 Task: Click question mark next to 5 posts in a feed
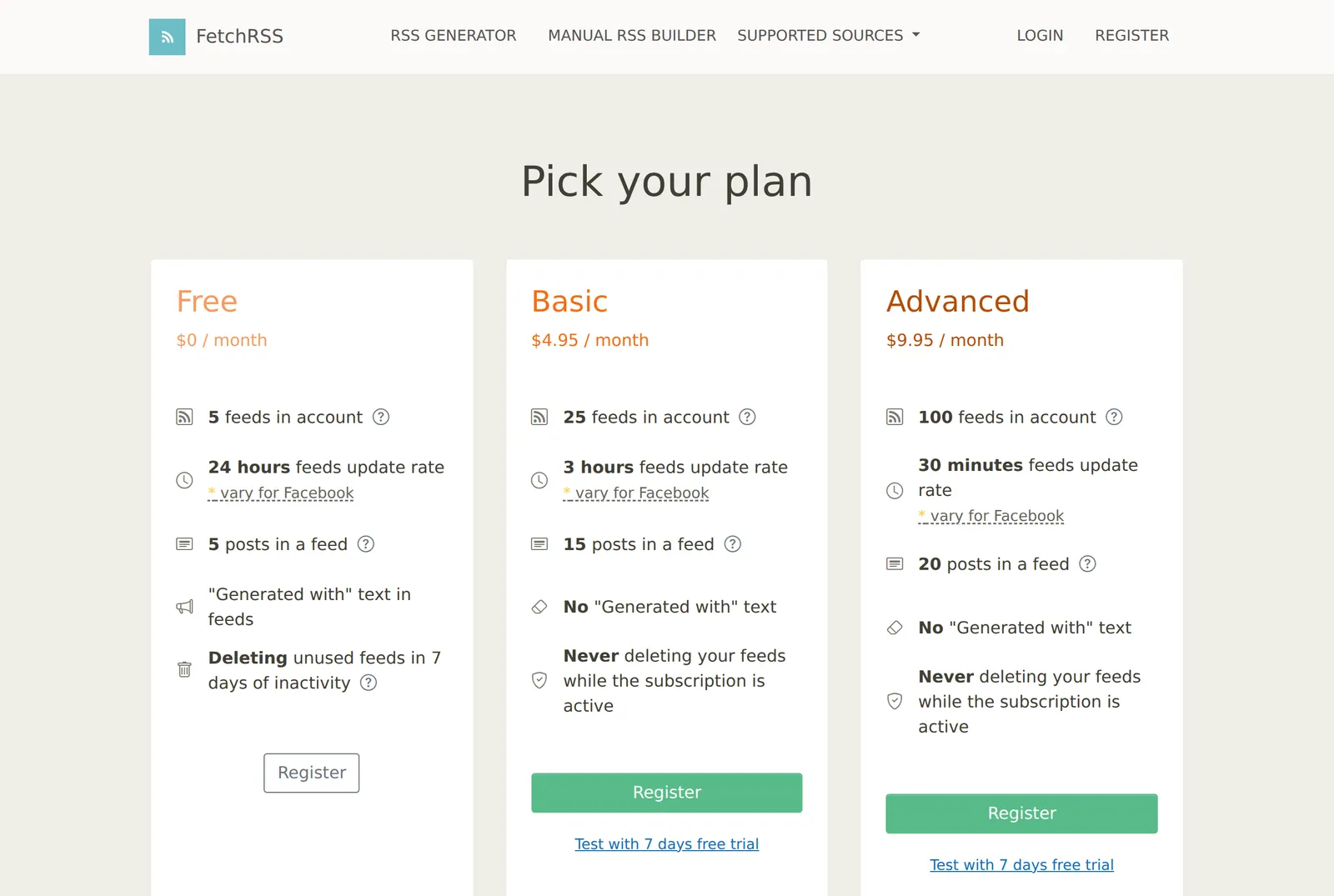(366, 544)
